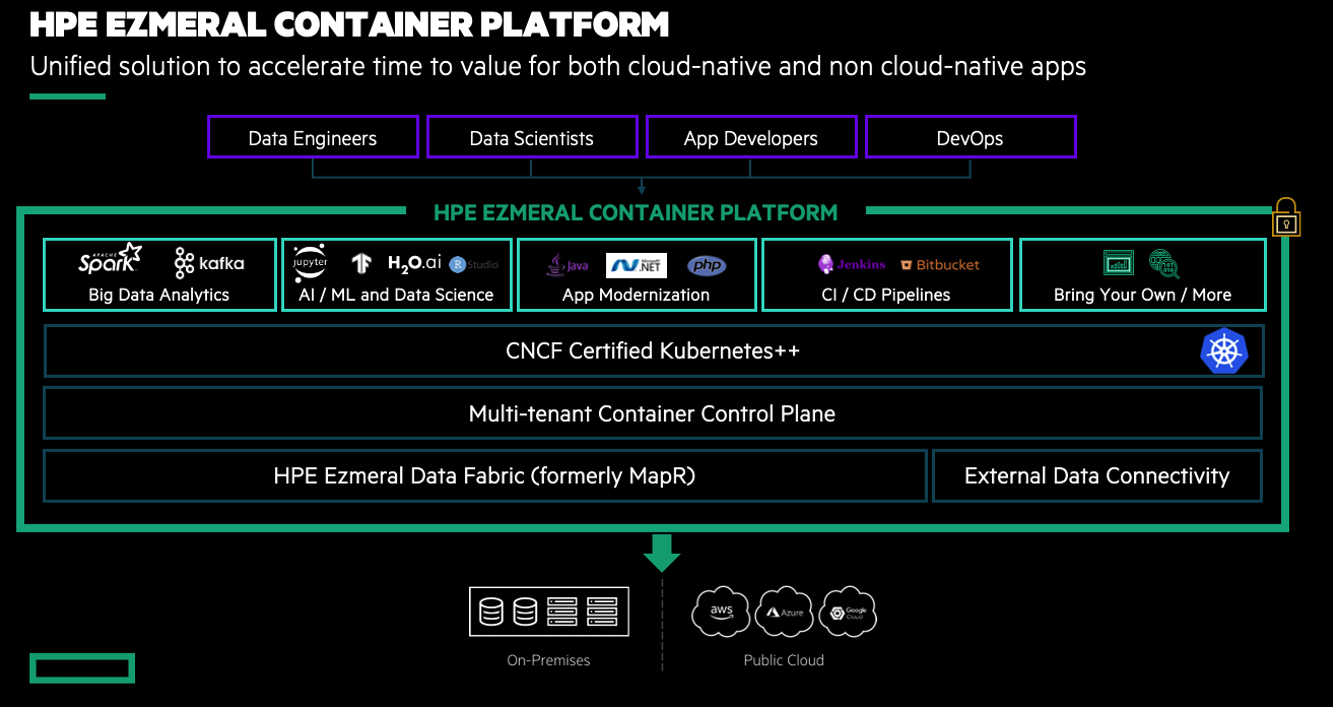Click the Apache Spark logo
The image size is (1333, 707).
[109, 260]
